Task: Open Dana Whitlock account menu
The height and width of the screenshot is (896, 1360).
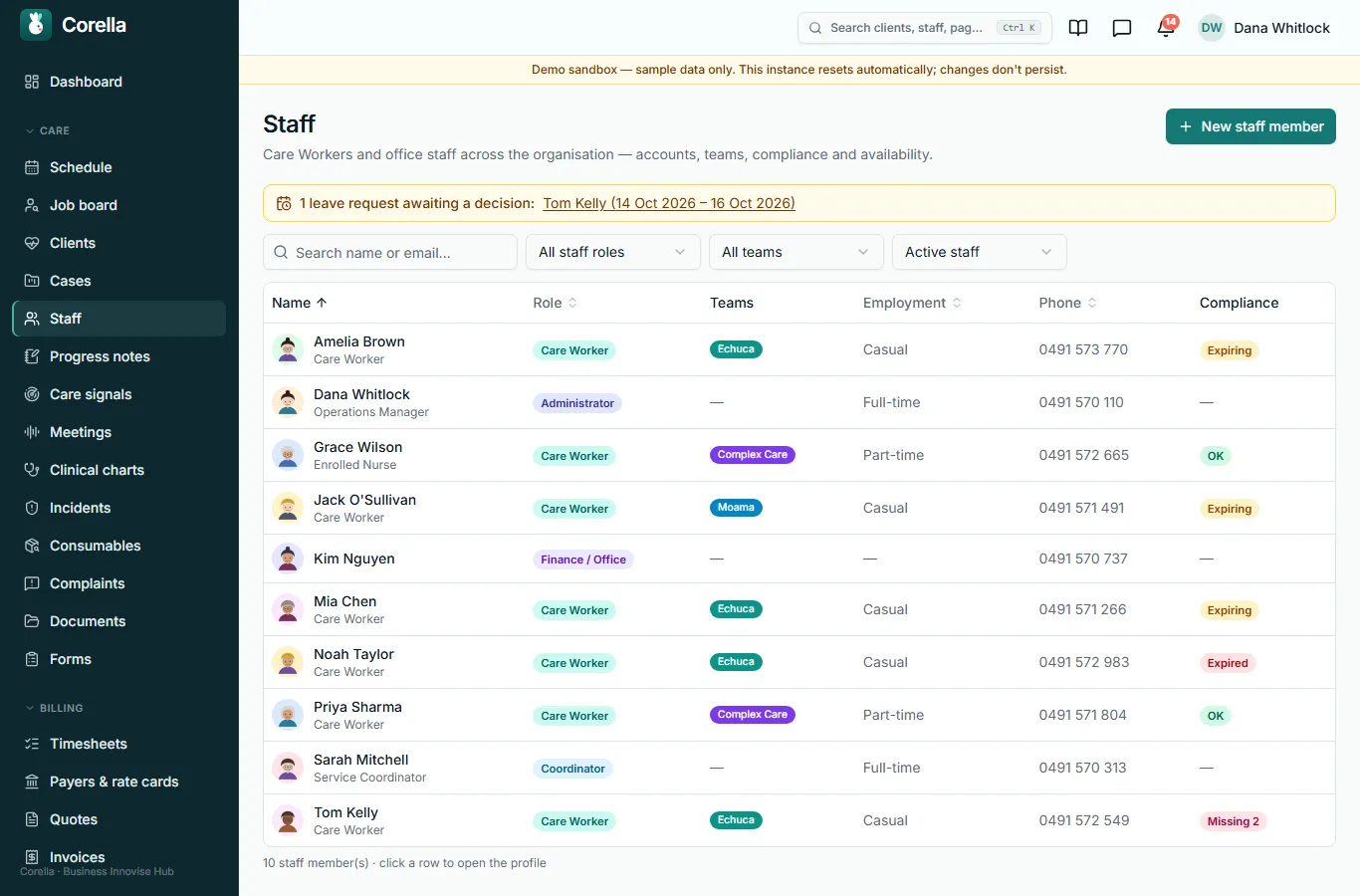Action: (x=1264, y=28)
